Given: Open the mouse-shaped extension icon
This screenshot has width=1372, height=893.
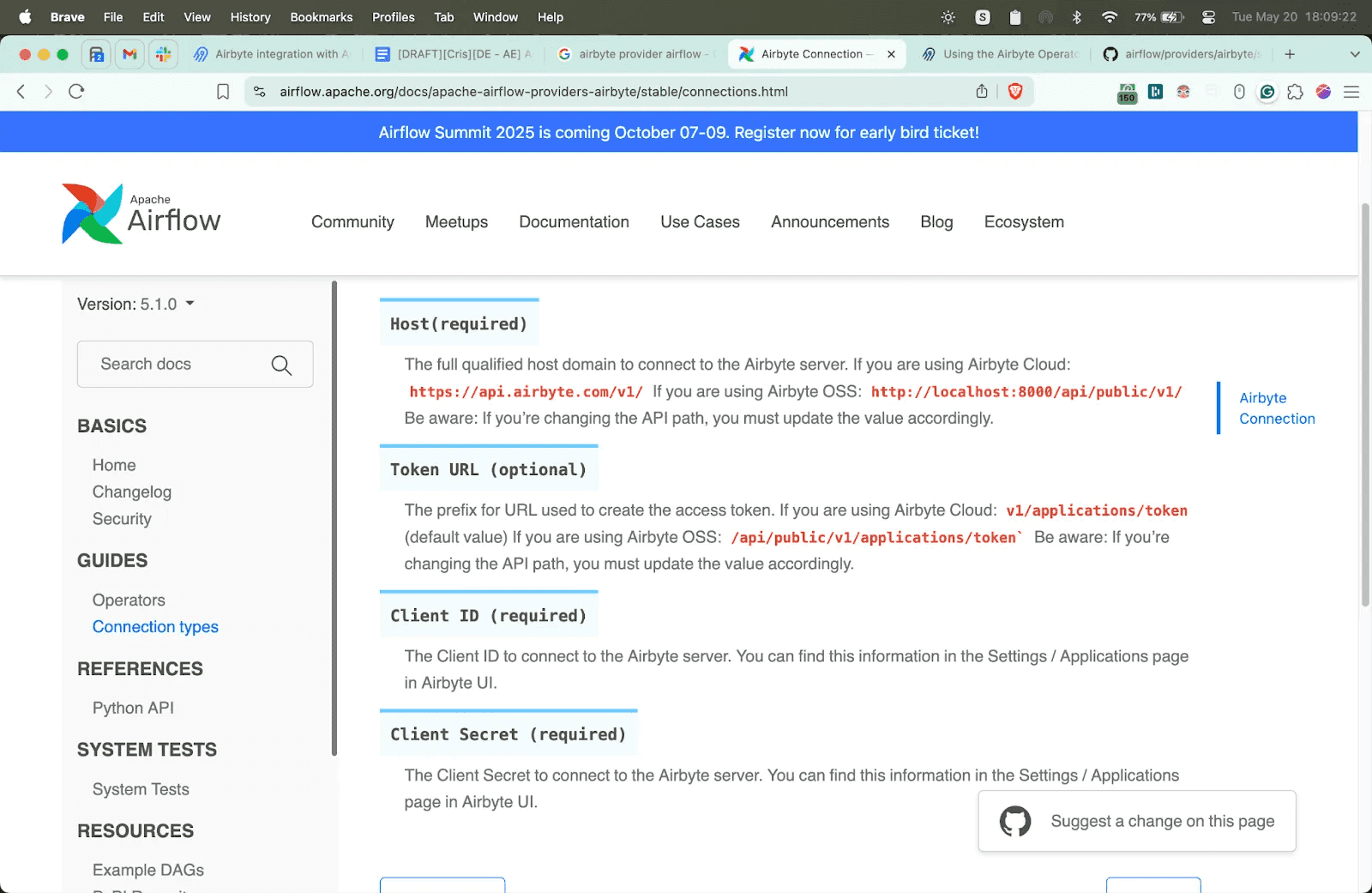Looking at the screenshot, I should click(x=1239, y=92).
